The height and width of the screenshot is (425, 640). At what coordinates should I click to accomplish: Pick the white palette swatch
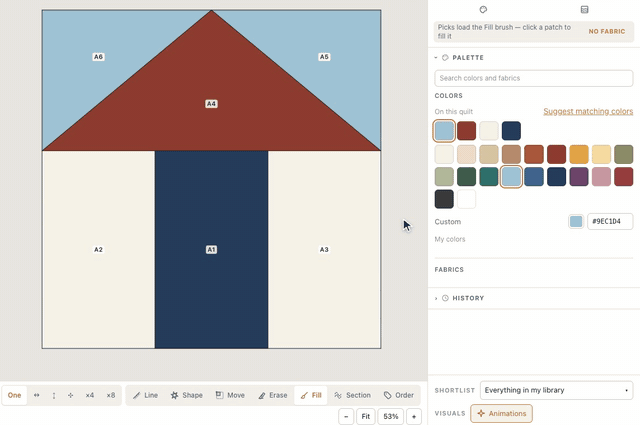467,199
